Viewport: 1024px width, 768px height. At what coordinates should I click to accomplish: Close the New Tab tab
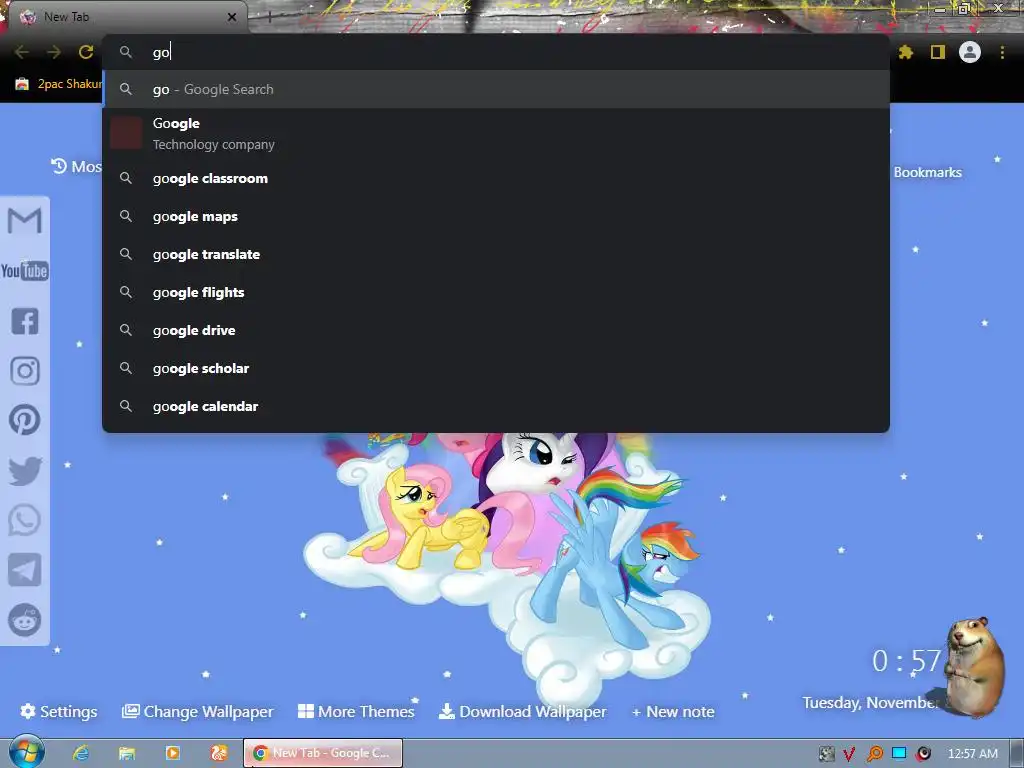pos(232,17)
